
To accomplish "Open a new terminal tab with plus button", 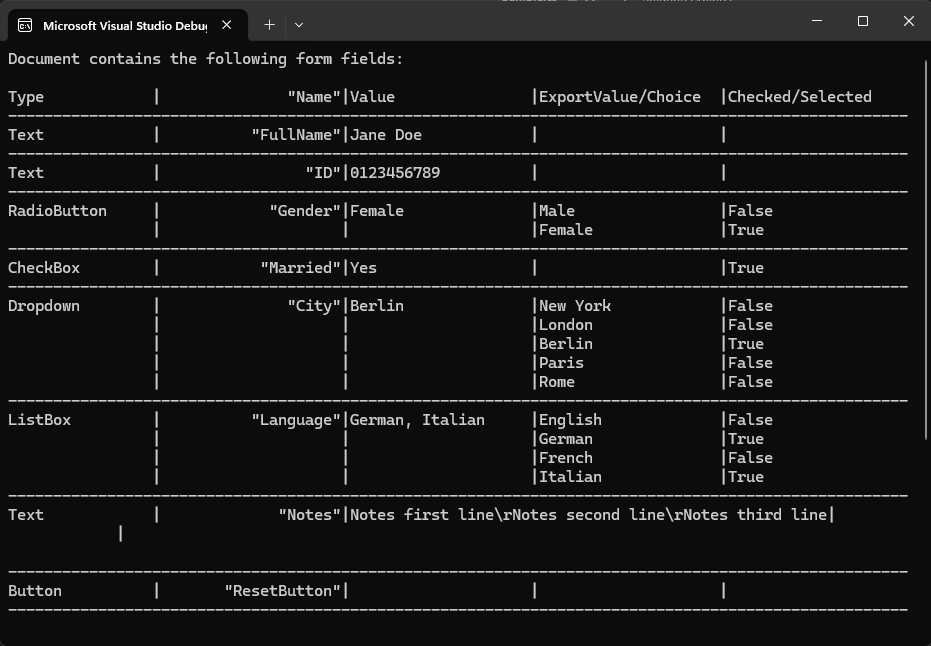I will tap(269, 24).
